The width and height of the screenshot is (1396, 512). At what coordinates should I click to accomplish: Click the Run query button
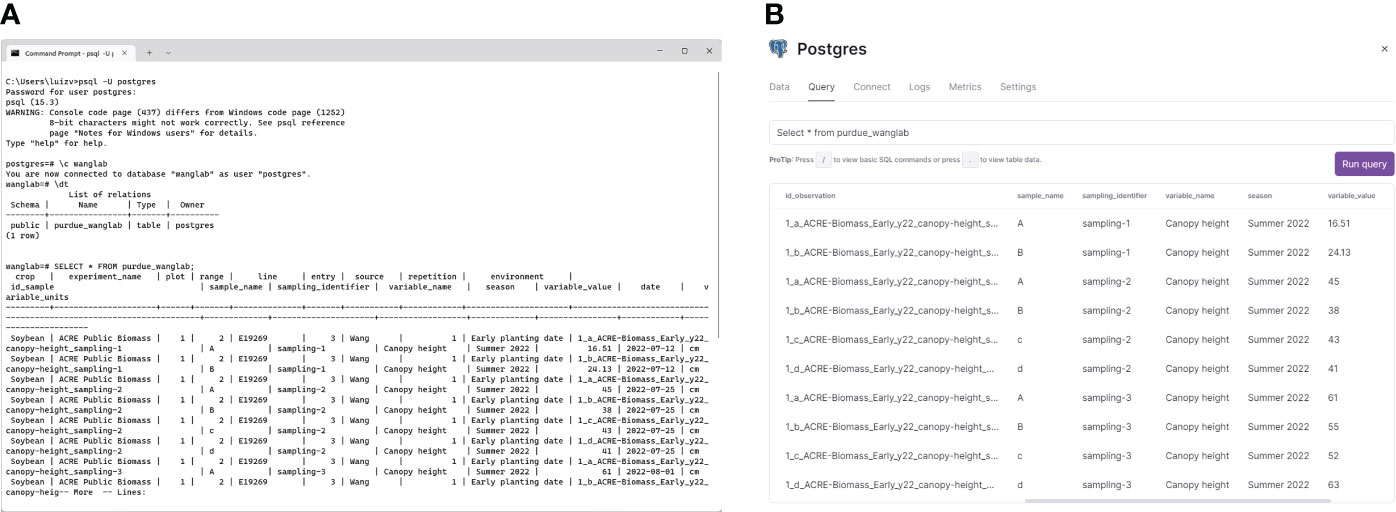(1364, 164)
